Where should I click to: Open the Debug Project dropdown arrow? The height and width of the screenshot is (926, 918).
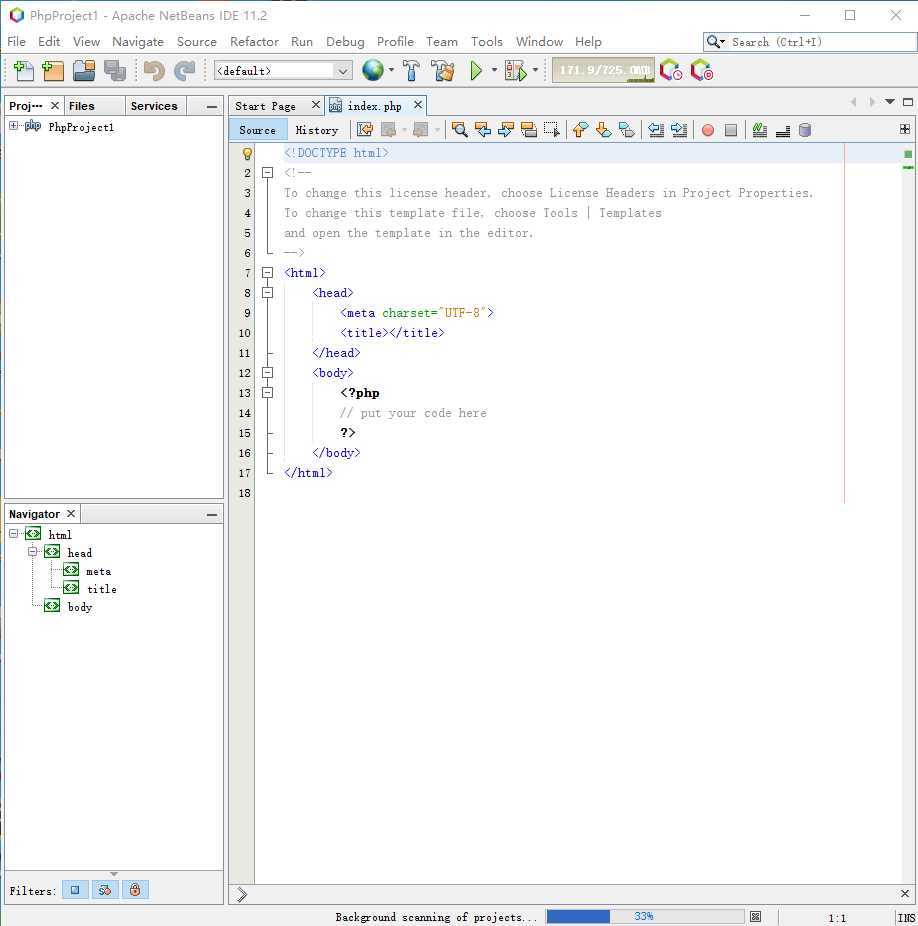[x=535, y=70]
